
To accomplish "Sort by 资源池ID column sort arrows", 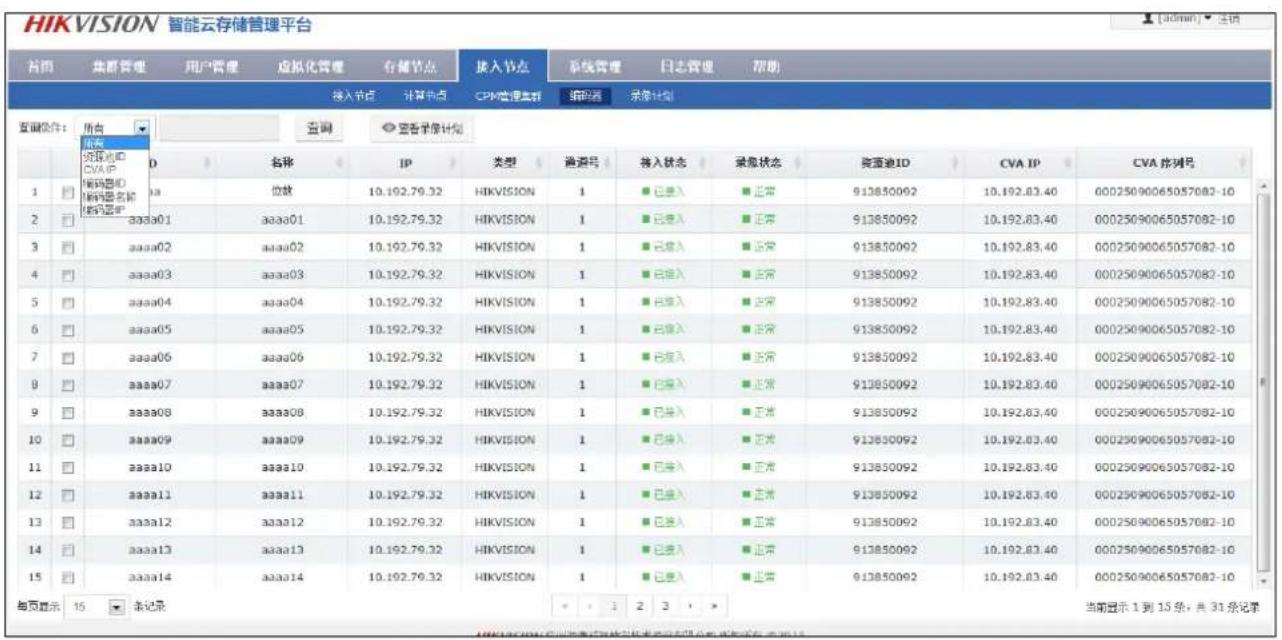I will click(x=957, y=164).
